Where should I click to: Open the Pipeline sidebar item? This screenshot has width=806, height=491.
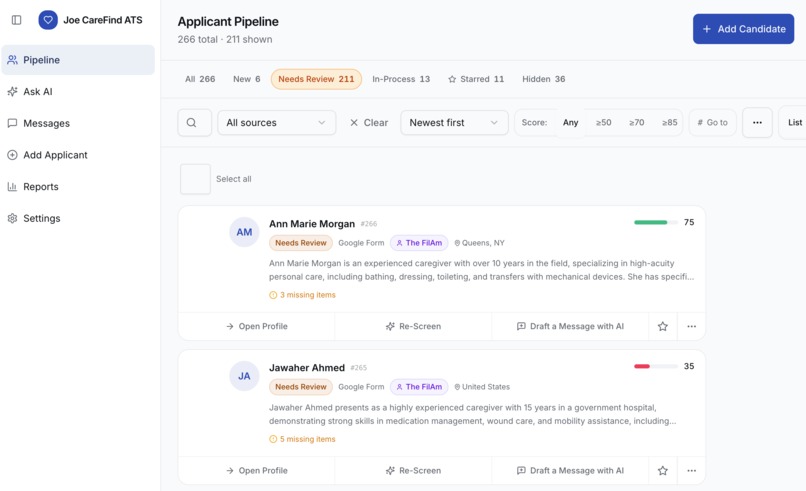tap(78, 60)
